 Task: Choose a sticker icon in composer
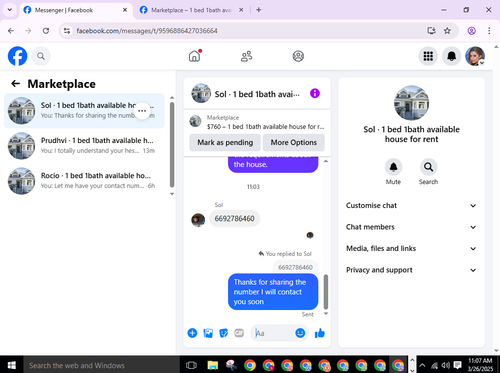tap(224, 333)
